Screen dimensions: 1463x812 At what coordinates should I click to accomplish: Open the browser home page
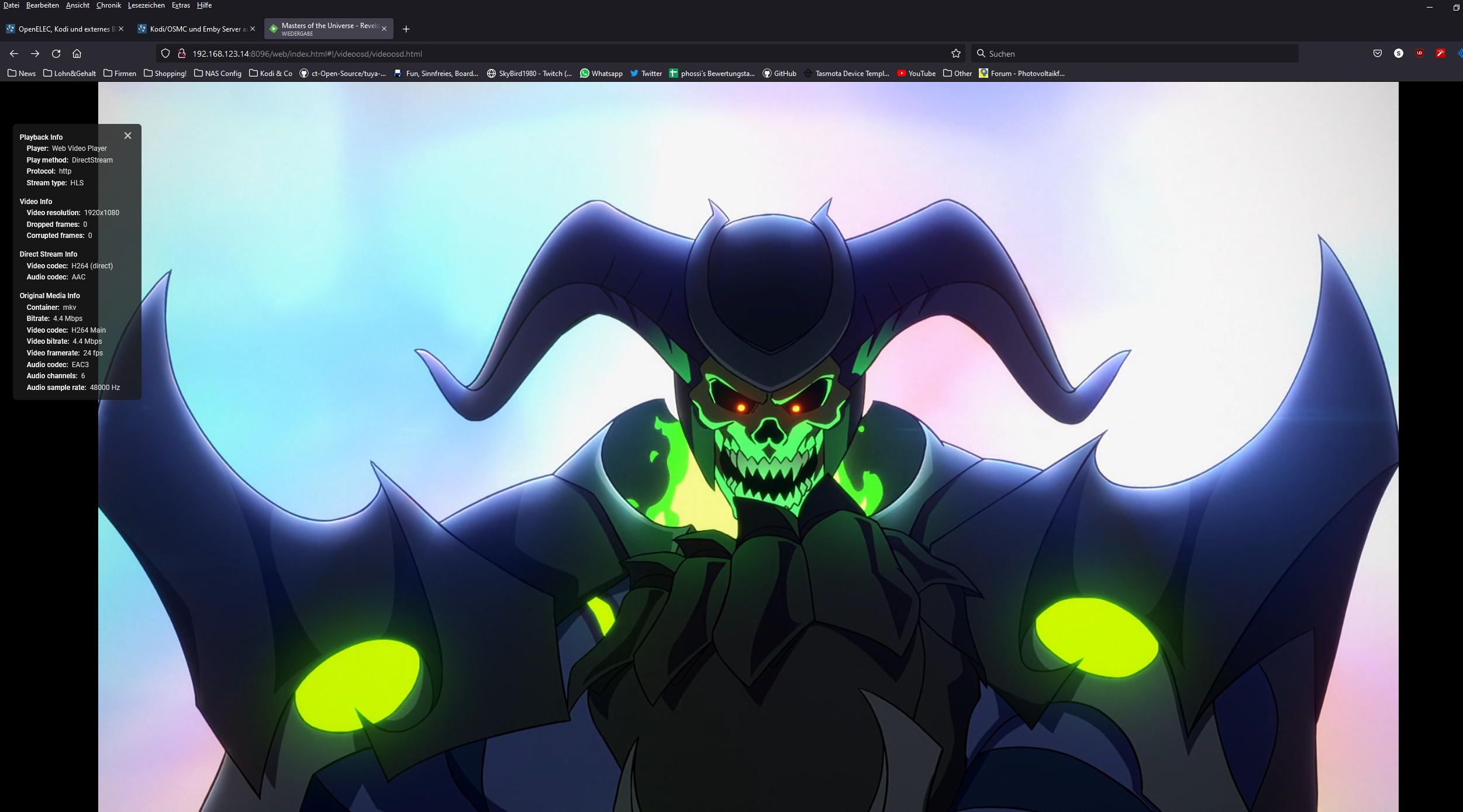tap(77, 54)
